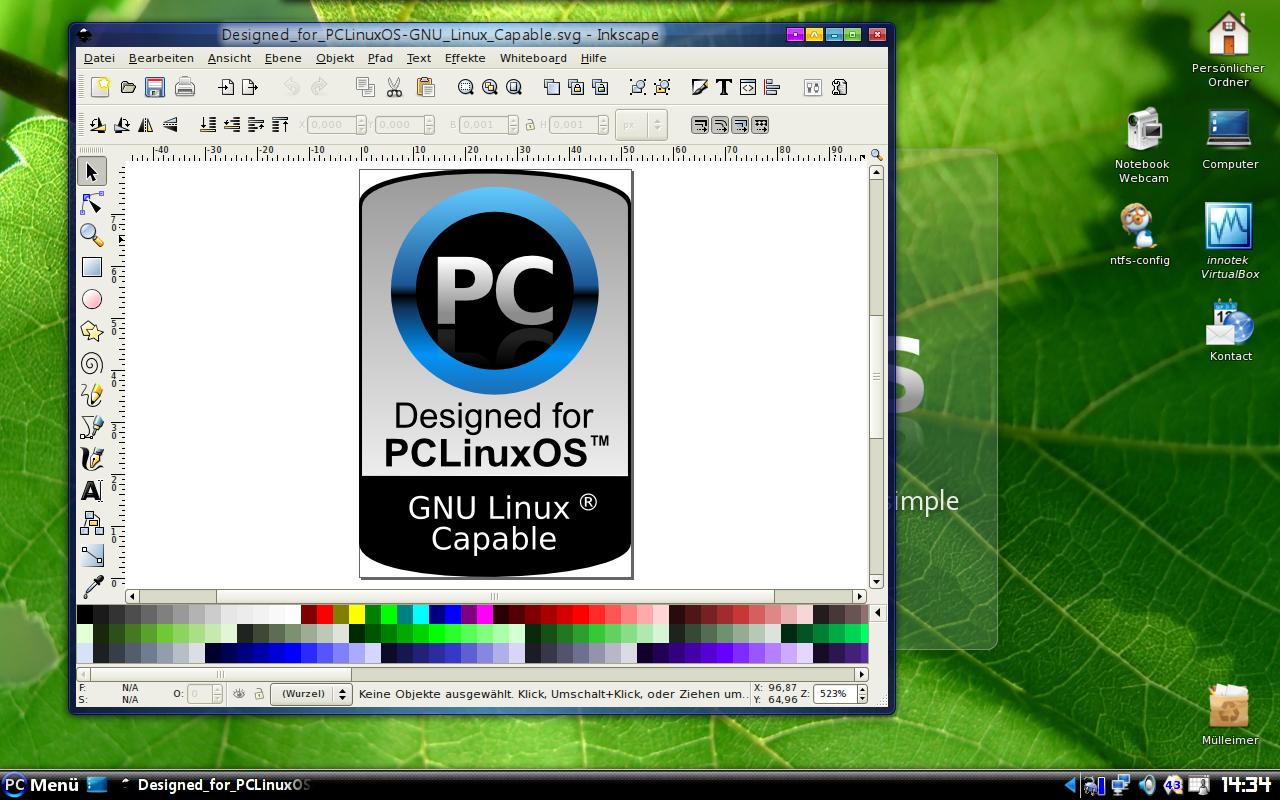This screenshot has height=800, width=1280.
Task: Click the Paste clipboard icon
Action: (x=425, y=87)
